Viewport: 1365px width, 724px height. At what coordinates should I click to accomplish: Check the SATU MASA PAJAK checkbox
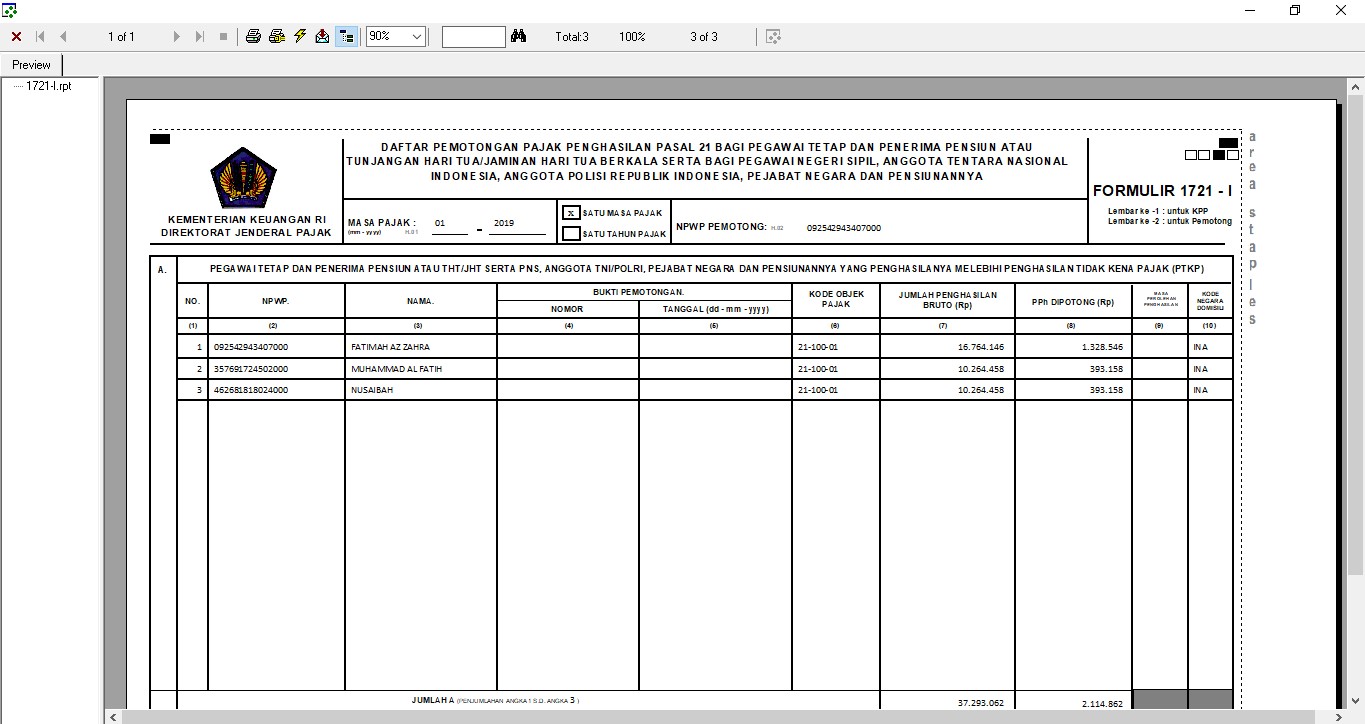[571, 213]
